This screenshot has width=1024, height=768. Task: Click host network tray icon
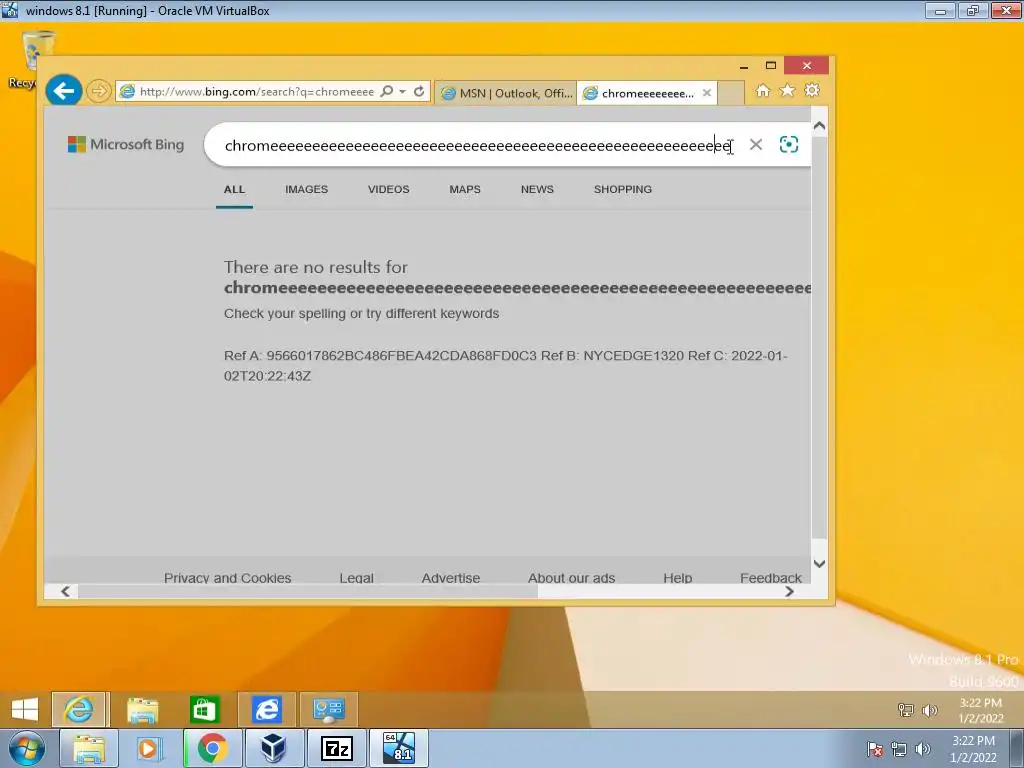tap(899, 749)
